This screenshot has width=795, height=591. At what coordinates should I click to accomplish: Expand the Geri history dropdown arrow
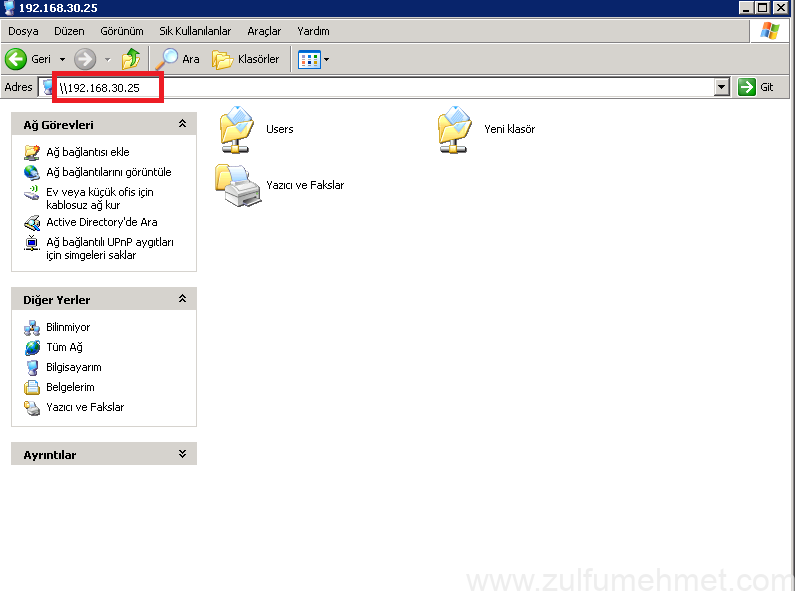click(62, 59)
